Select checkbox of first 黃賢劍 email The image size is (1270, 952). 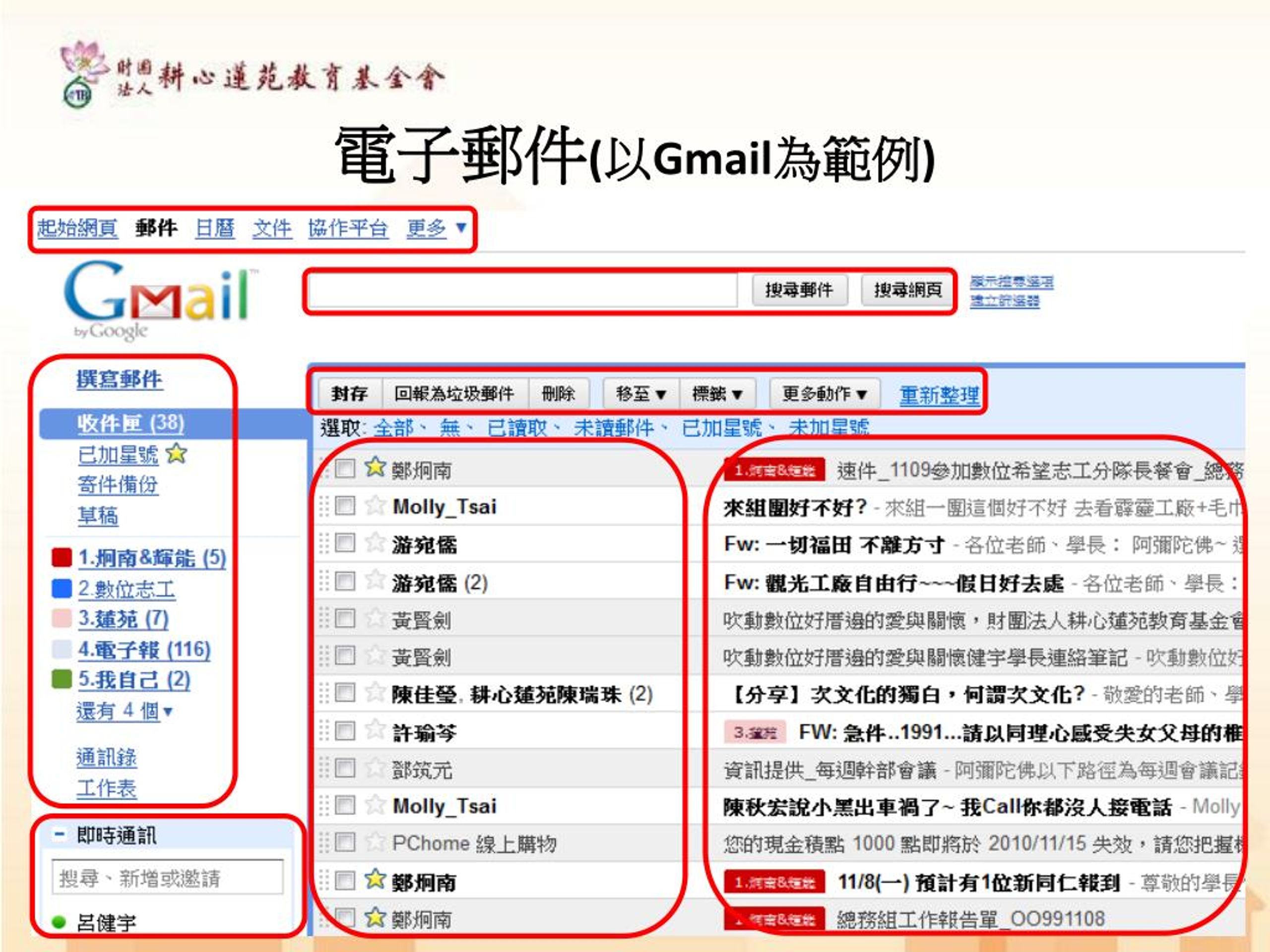(344, 618)
